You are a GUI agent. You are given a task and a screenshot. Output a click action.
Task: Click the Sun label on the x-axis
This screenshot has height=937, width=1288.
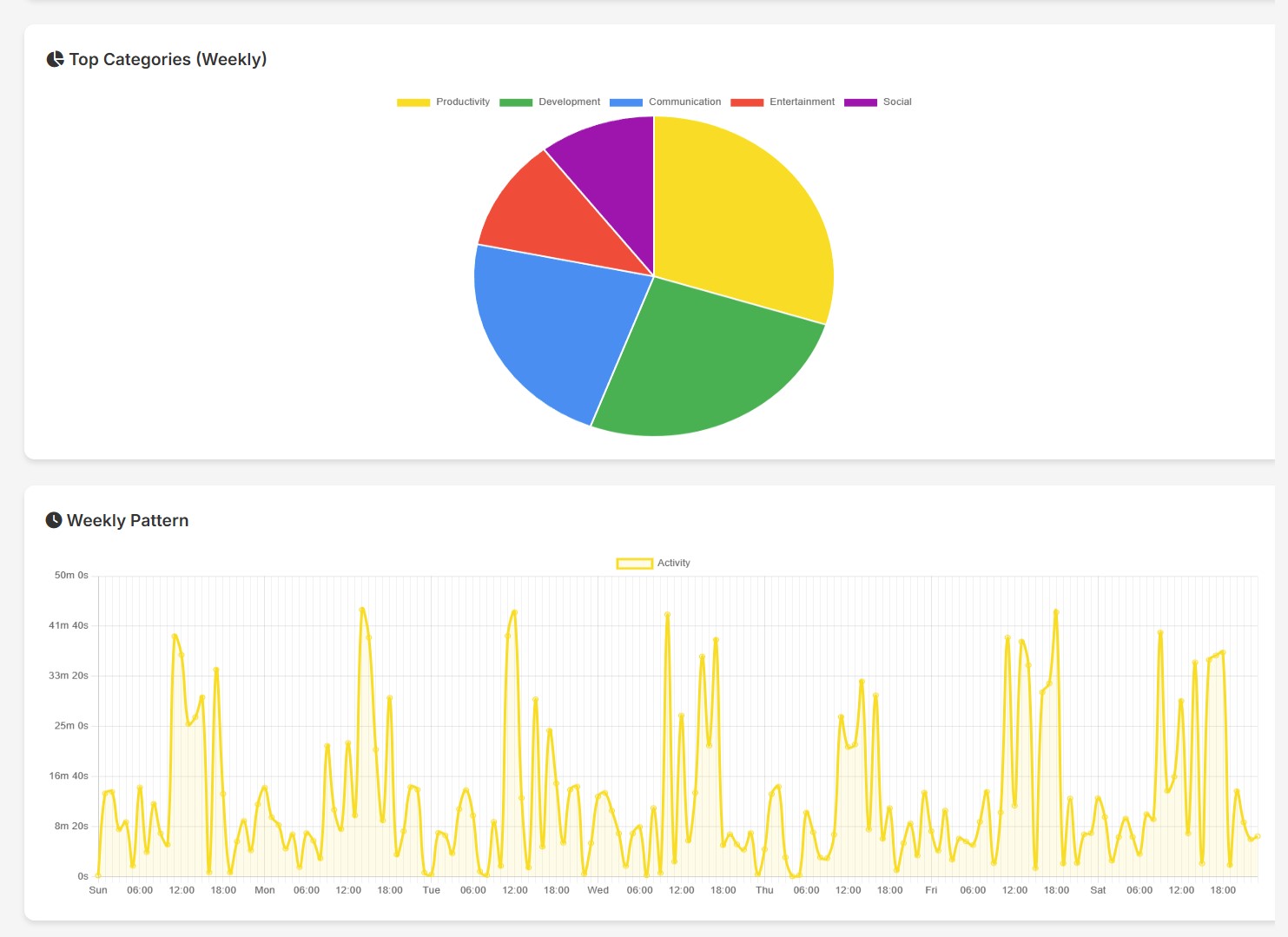(x=98, y=890)
